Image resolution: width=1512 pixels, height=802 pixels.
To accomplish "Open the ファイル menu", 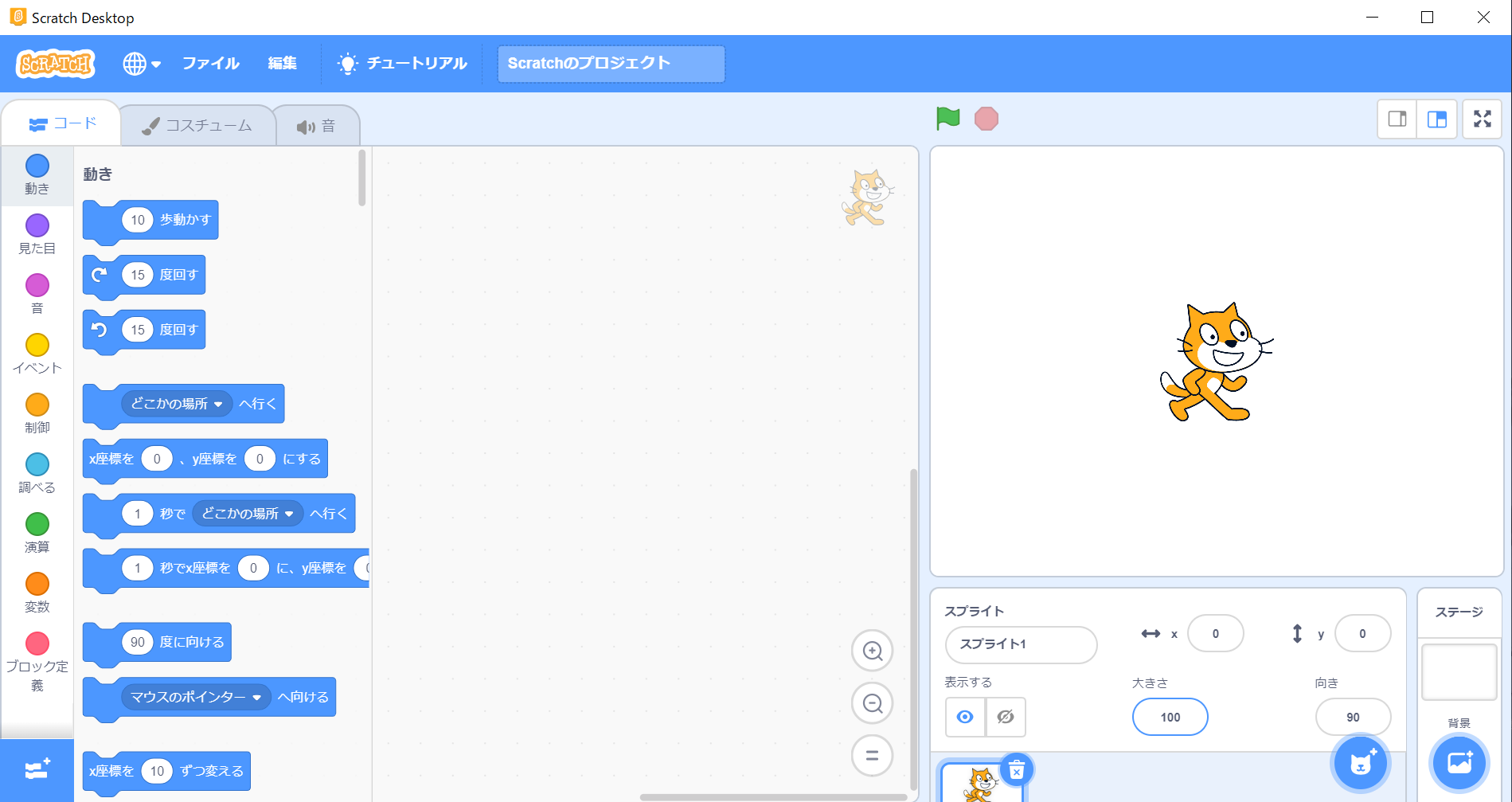I will [210, 64].
